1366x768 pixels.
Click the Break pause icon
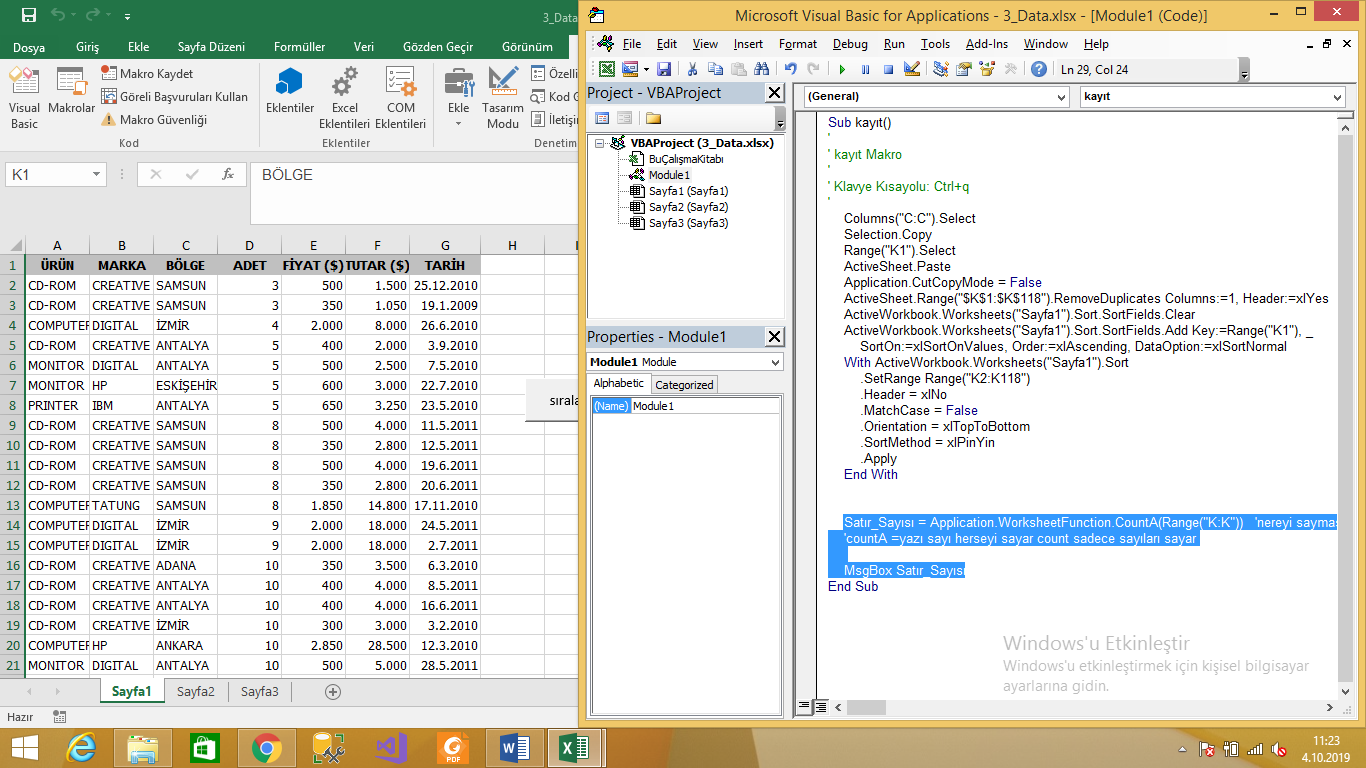(x=865, y=69)
